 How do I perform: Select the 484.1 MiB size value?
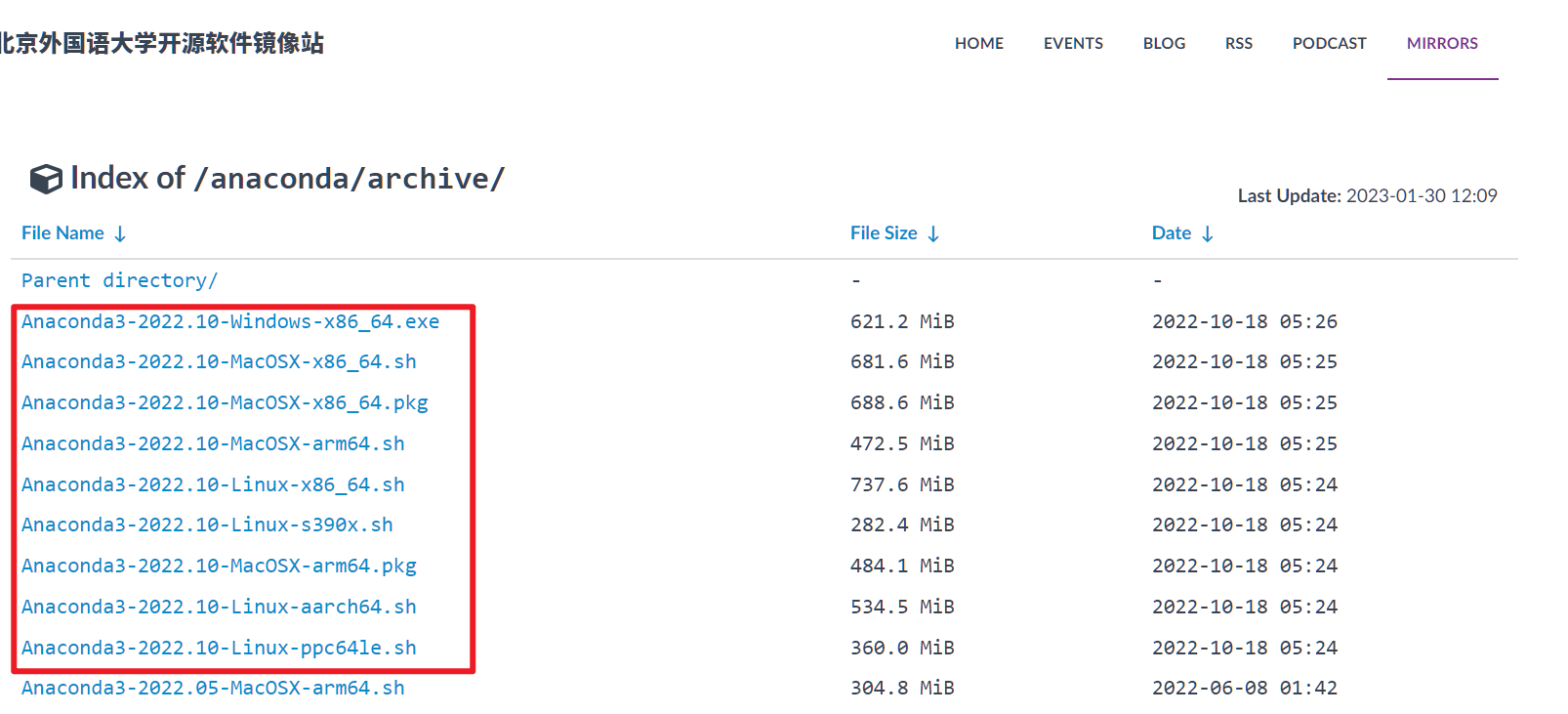(902, 566)
